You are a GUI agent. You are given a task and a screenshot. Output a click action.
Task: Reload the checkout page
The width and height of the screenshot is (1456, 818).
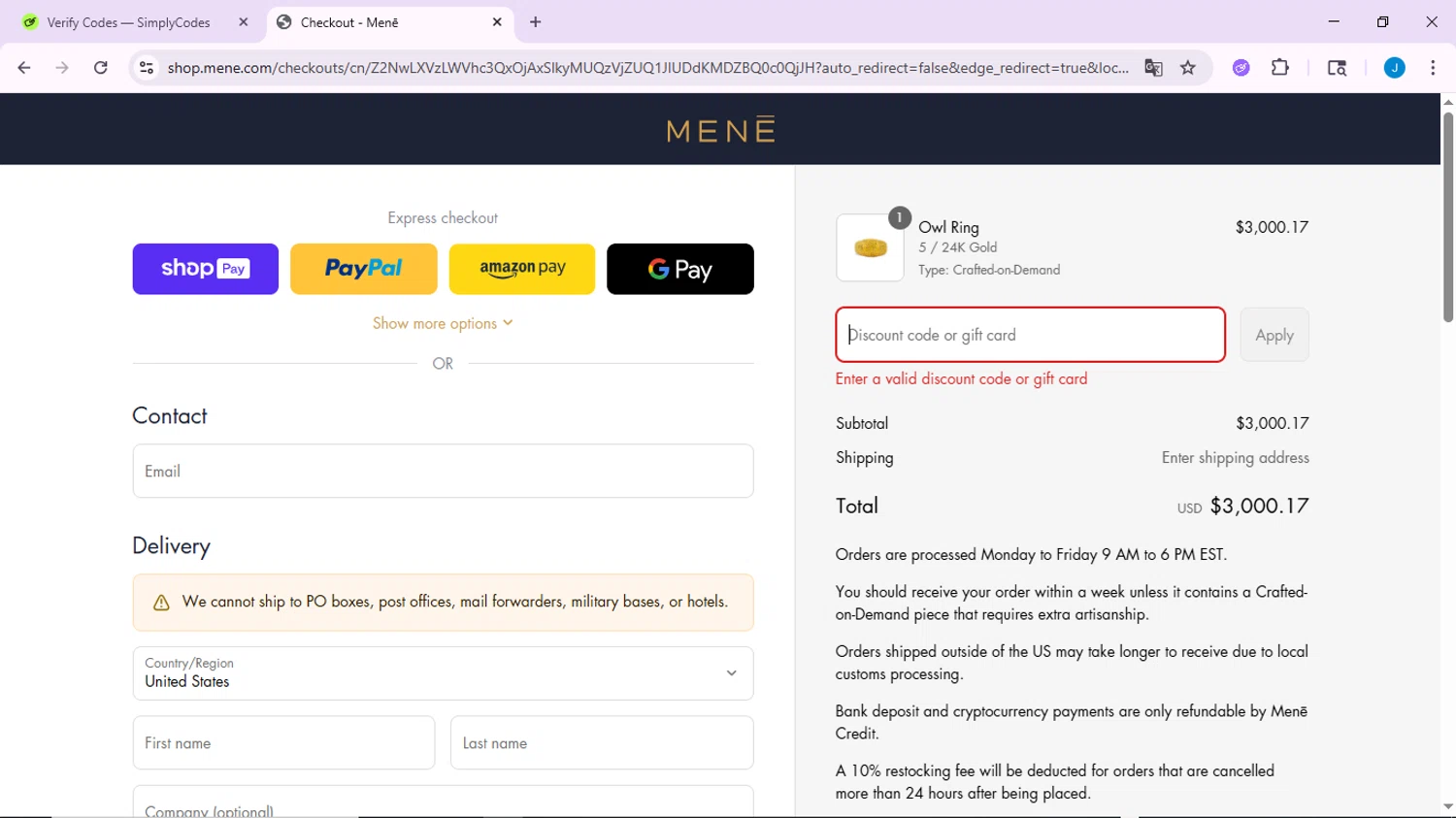click(x=101, y=68)
